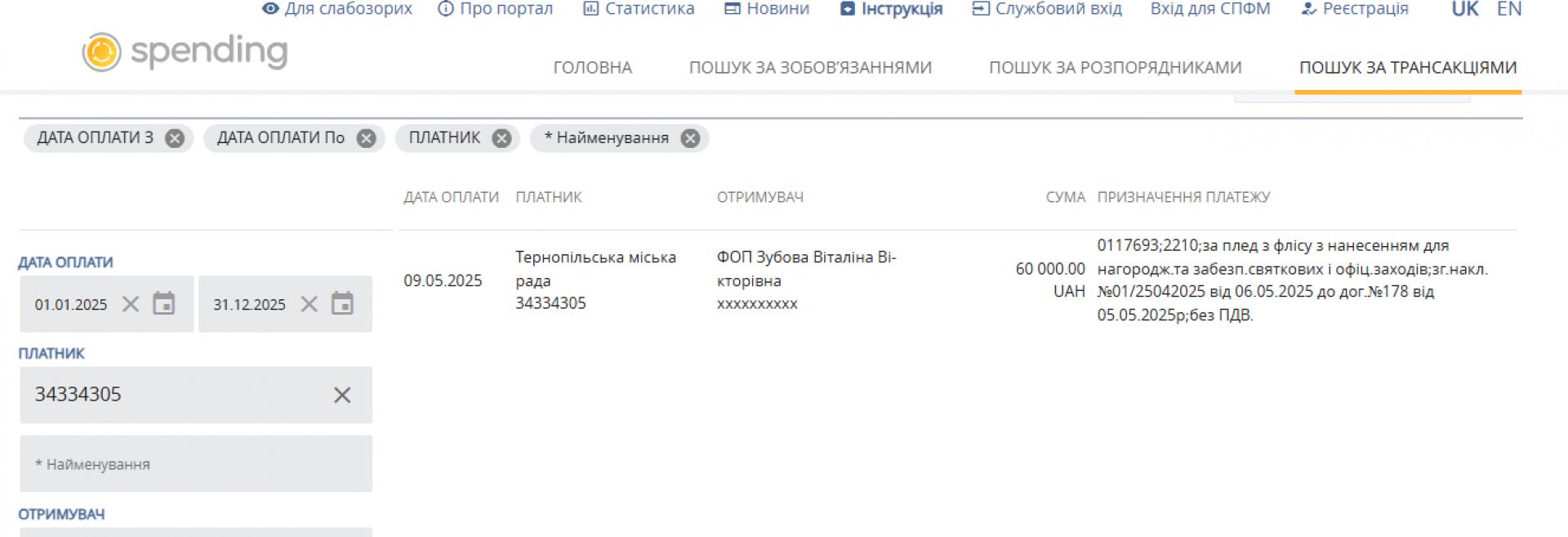Click the spending logo icon

pyautogui.click(x=102, y=52)
